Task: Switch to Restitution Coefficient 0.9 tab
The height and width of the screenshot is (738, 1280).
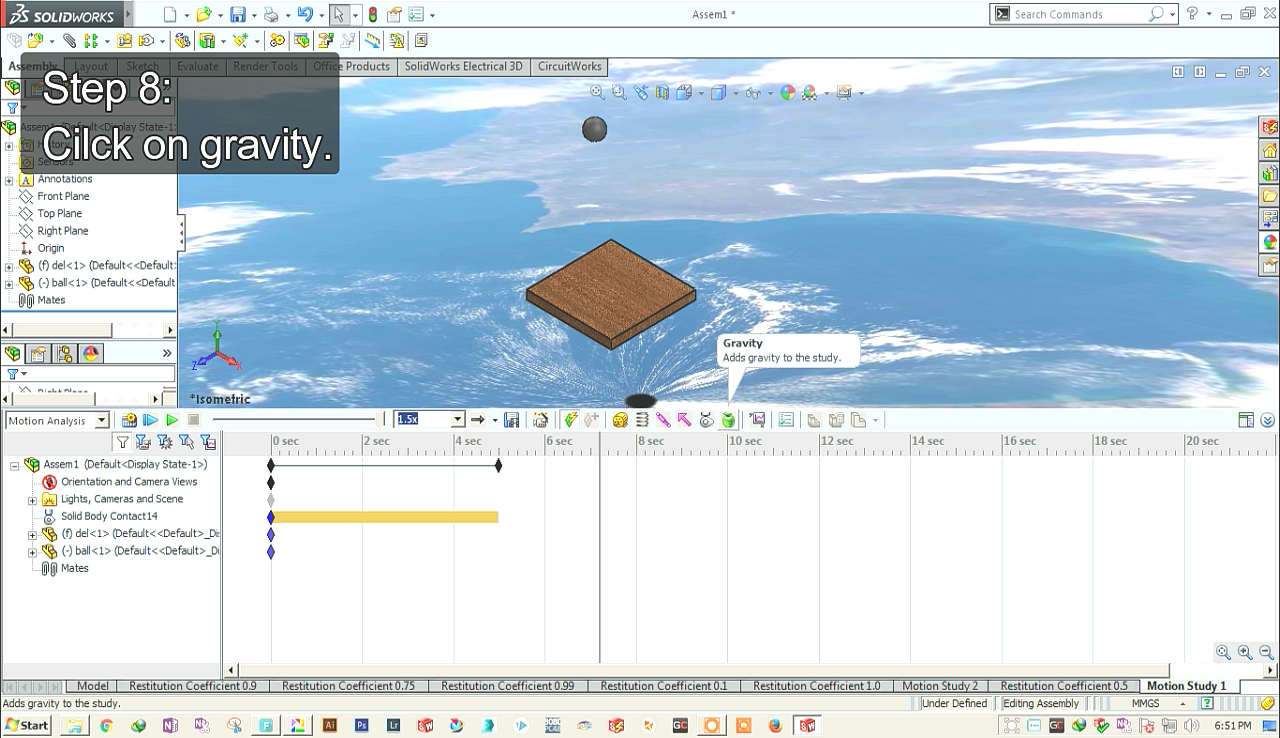Action: pyautogui.click(x=193, y=686)
